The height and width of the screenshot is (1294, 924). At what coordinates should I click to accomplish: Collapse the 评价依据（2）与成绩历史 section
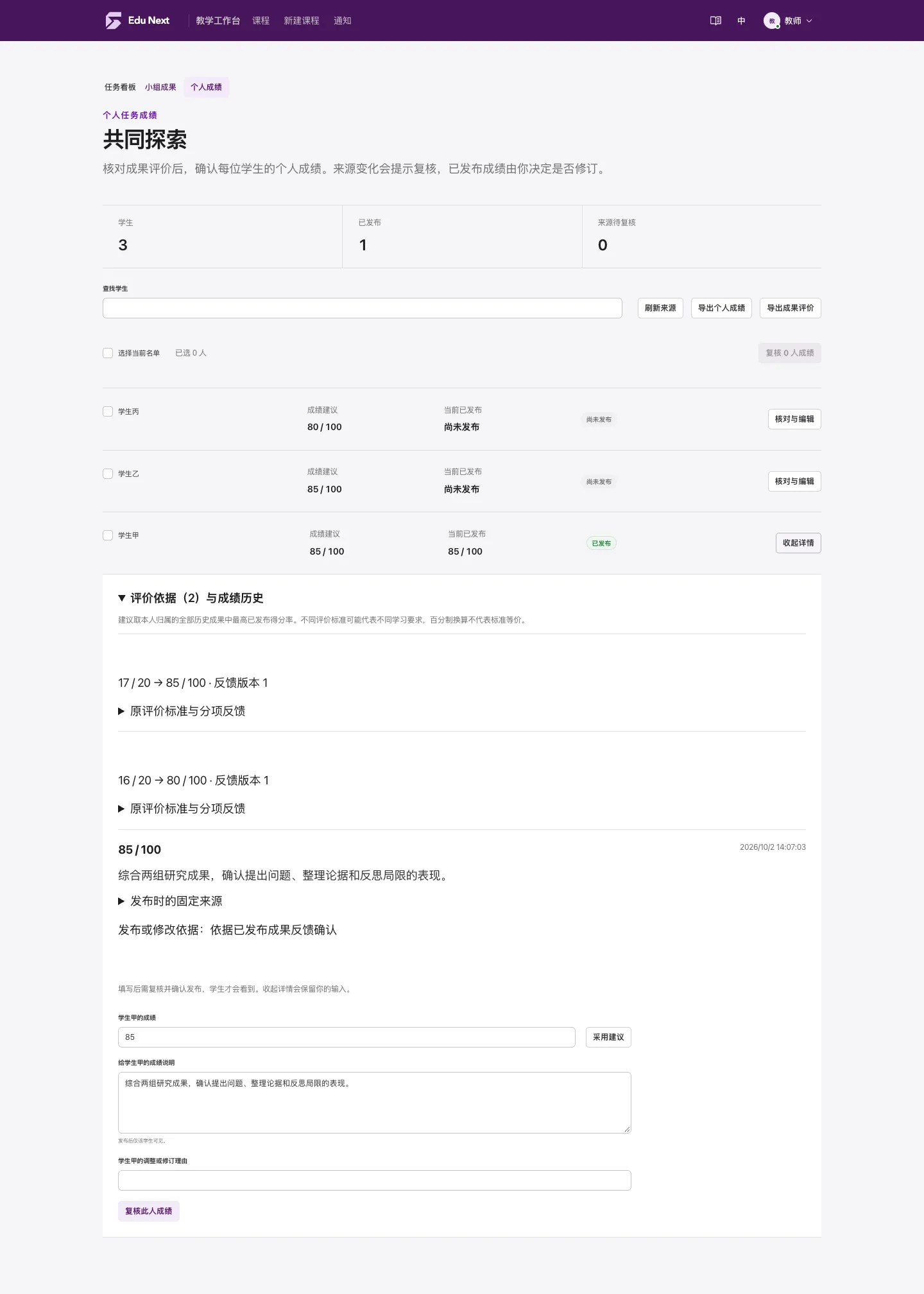point(191,598)
